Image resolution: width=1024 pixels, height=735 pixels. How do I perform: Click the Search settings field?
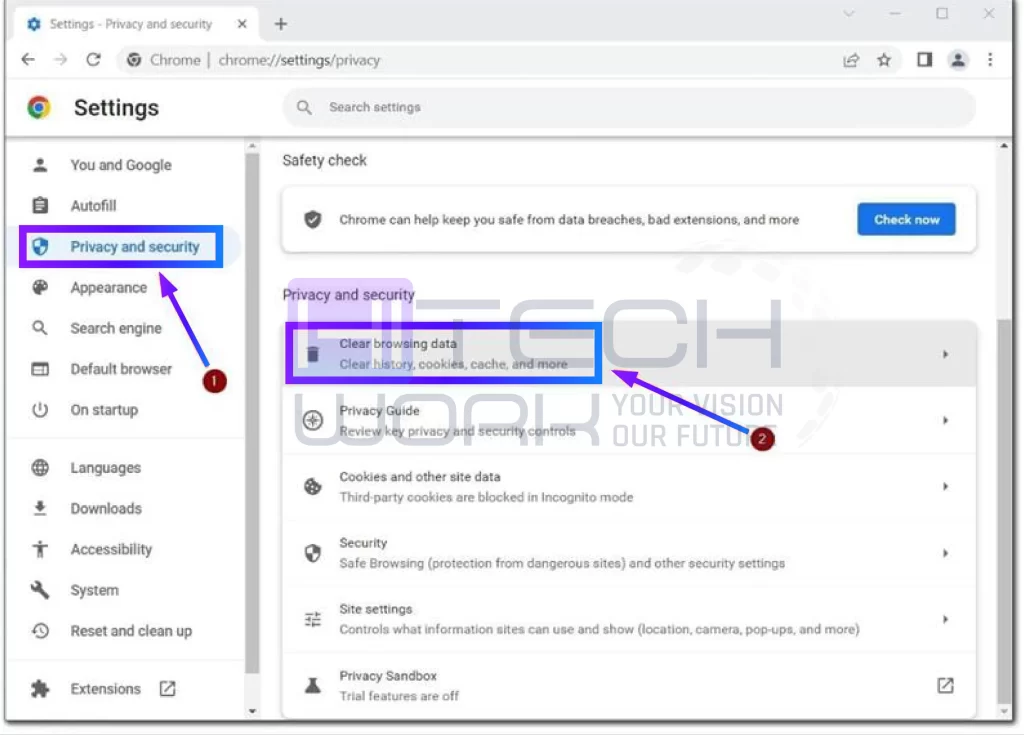pyautogui.click(x=629, y=107)
